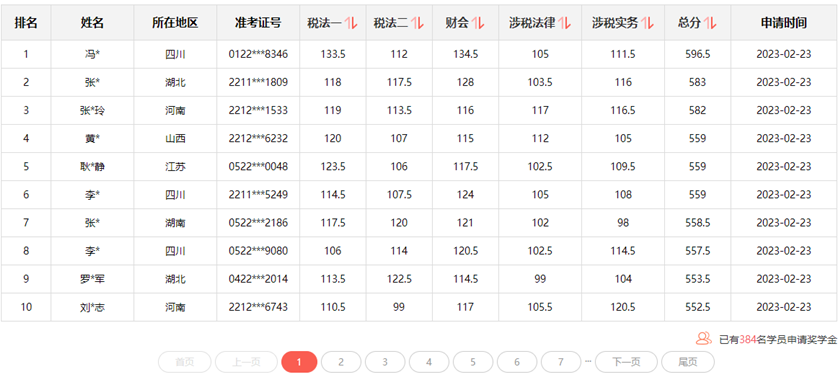Click exam number 2212***1533
840x374 pixels.
258,110
